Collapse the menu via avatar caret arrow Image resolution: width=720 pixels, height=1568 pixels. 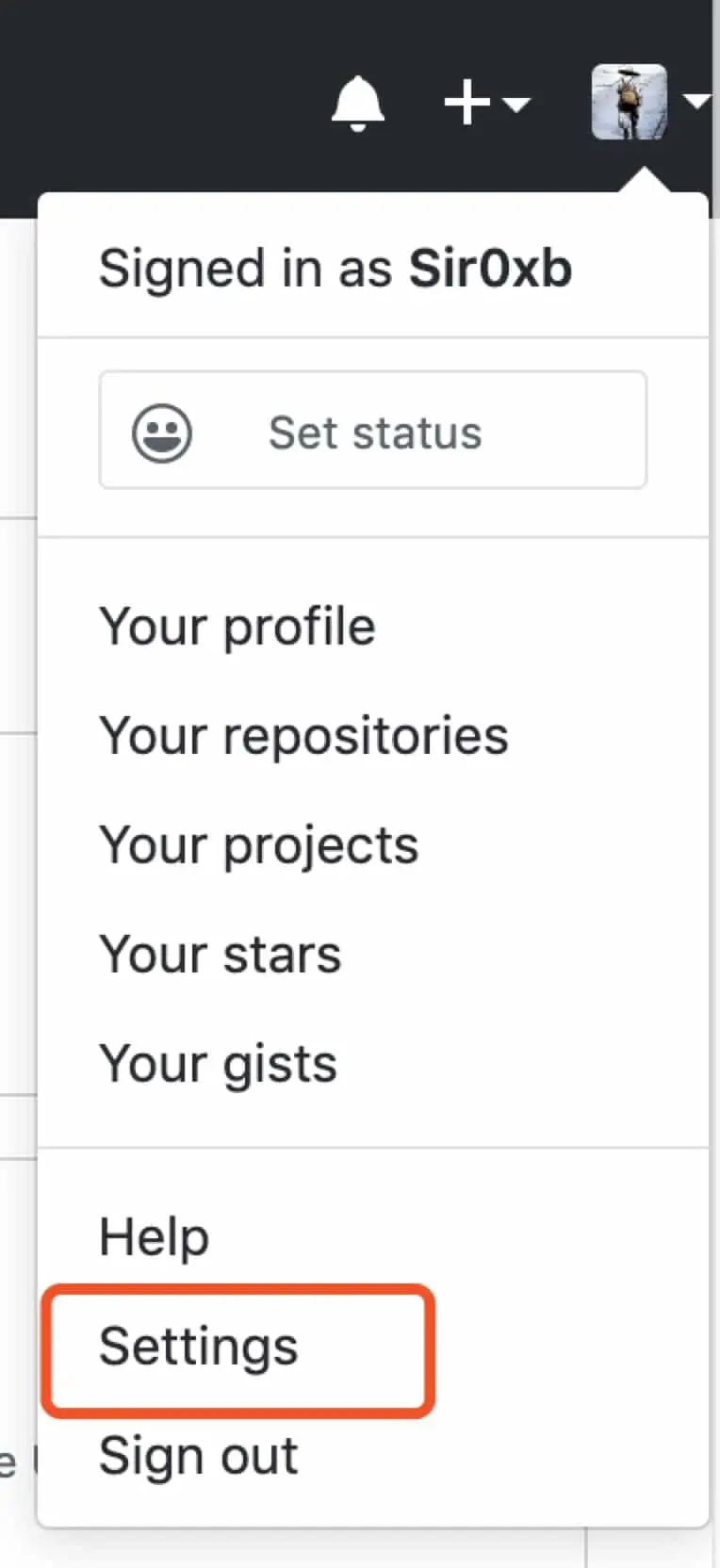click(x=696, y=101)
